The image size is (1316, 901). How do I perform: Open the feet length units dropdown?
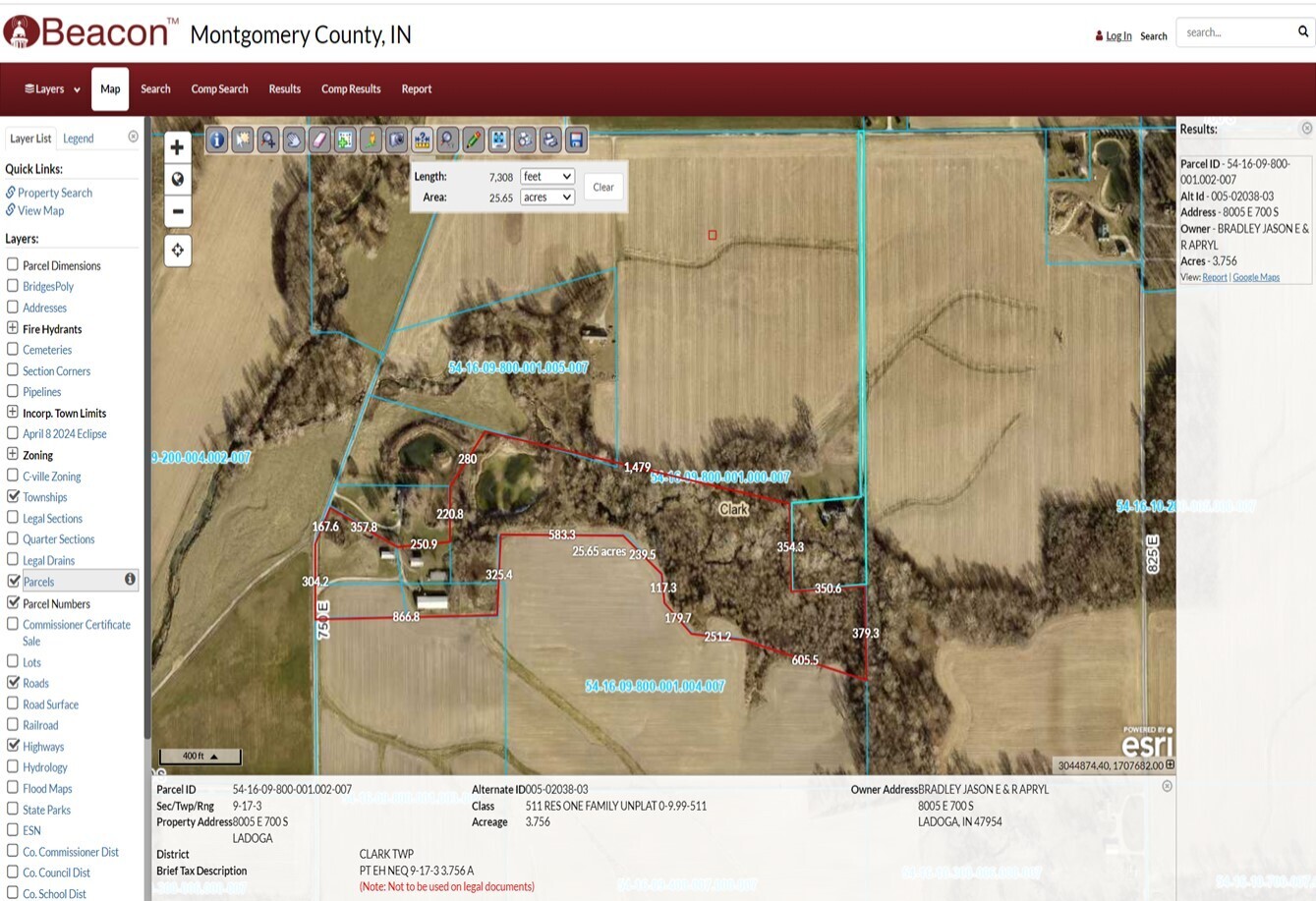[546, 176]
